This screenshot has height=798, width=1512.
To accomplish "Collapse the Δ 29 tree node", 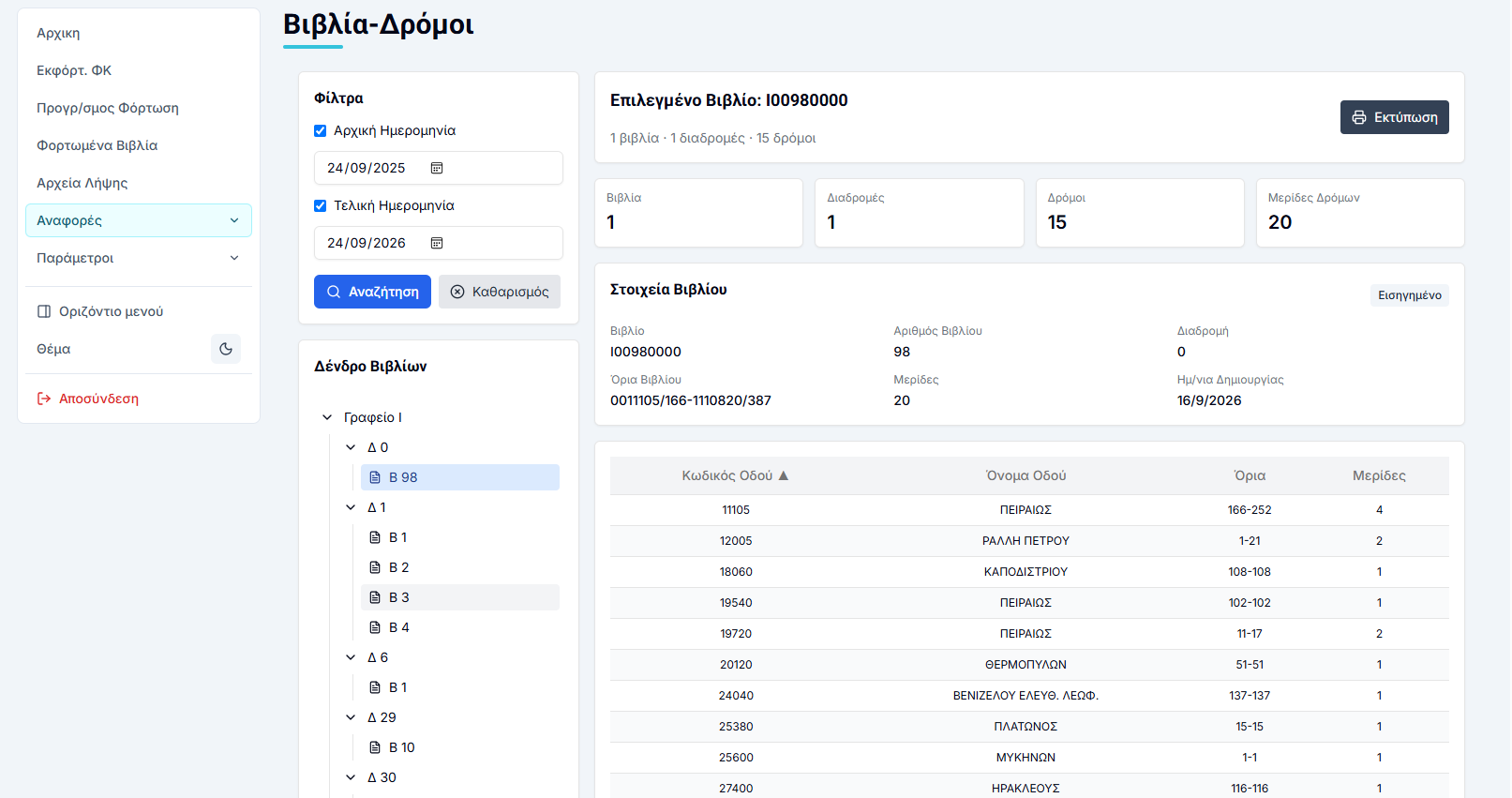I will (351, 717).
